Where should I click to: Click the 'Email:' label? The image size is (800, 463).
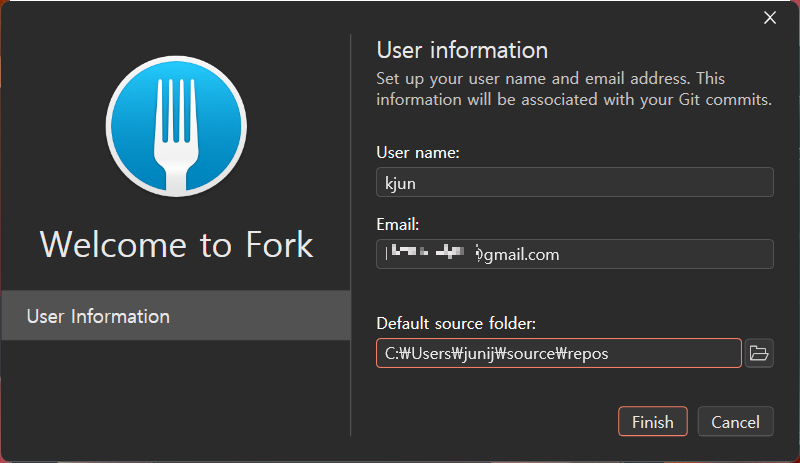click(x=397, y=225)
